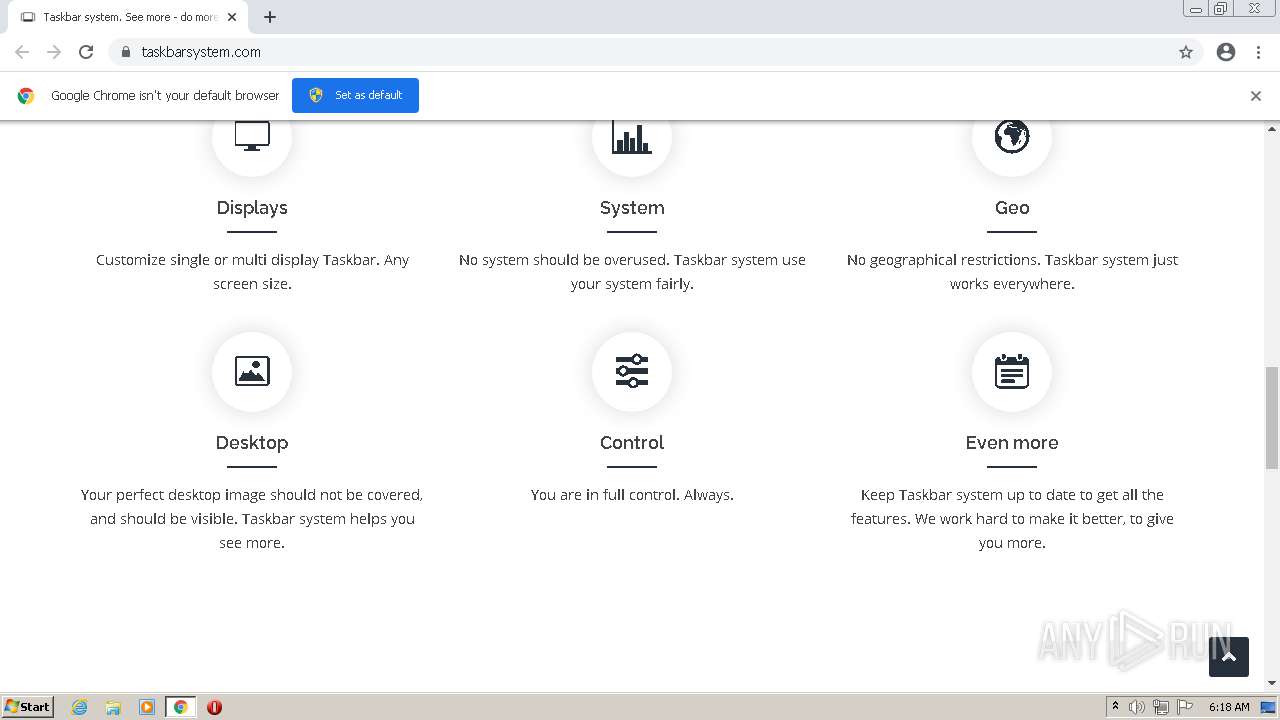Screen dimensions: 1280x720
Task: View site security lock information
Action: (x=125, y=52)
